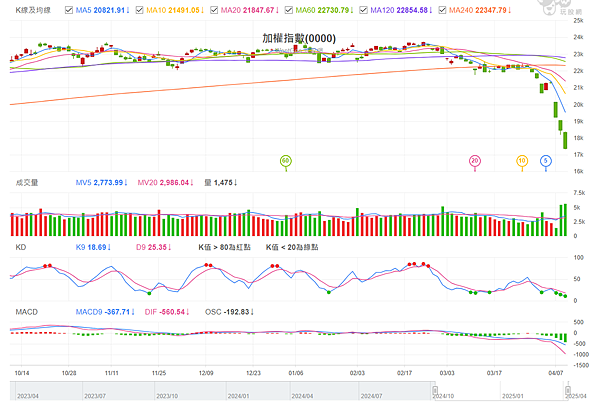Image resolution: width=600 pixels, height=408 pixels.
Task: Click the MA120 value 22854.58
Action: click(x=412, y=10)
